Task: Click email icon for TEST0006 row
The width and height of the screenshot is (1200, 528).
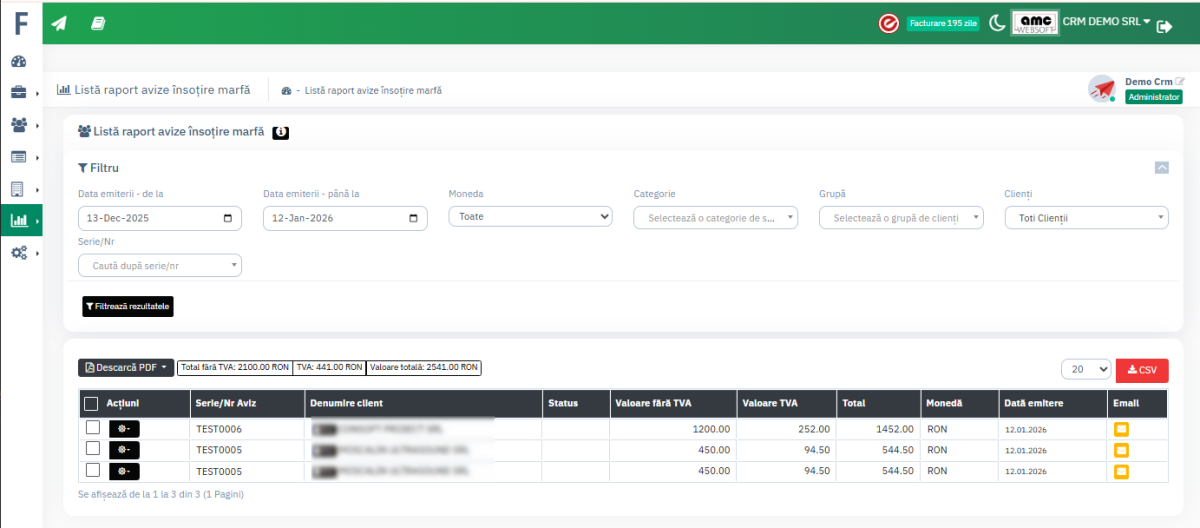Action: click(1122, 428)
